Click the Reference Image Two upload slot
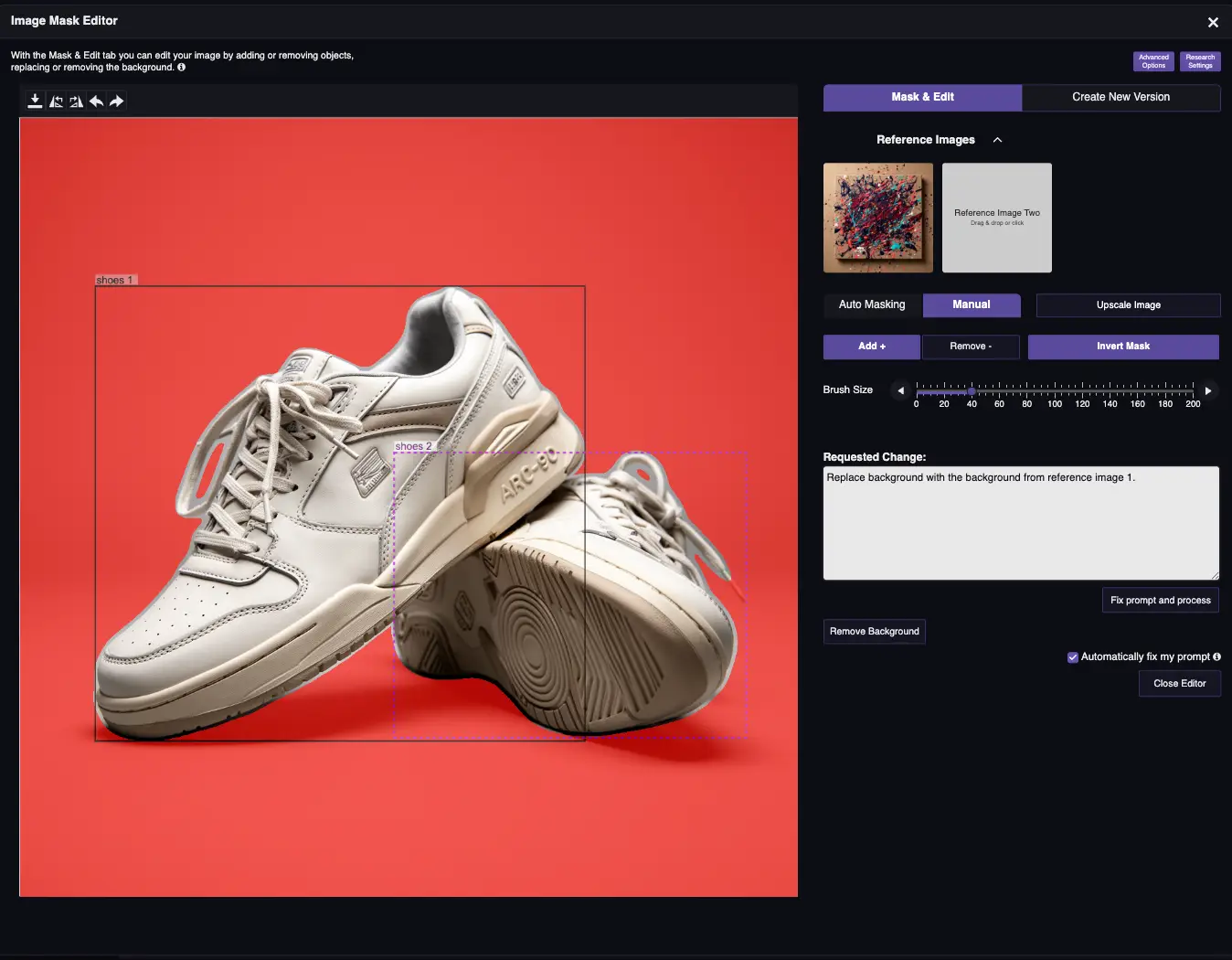Image resolution: width=1232 pixels, height=960 pixels. [997, 218]
